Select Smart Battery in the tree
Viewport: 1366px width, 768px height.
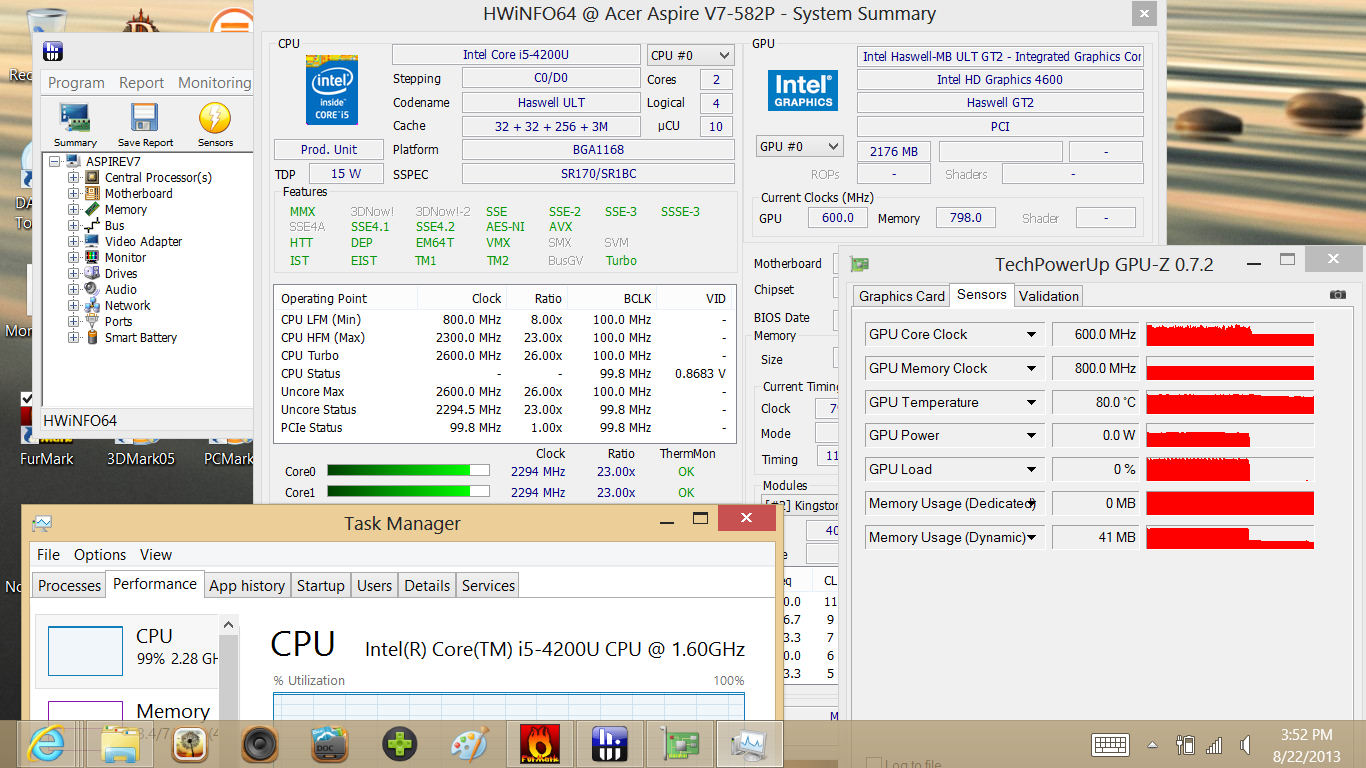point(141,338)
